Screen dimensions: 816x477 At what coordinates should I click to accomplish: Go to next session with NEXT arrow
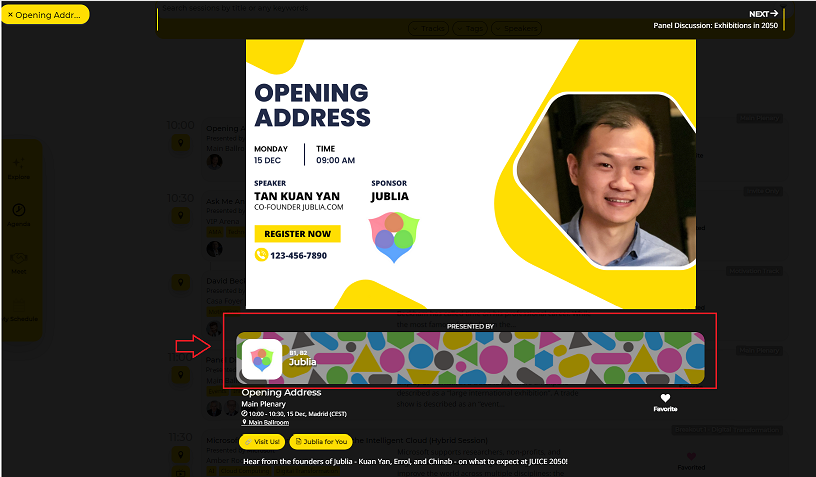(x=763, y=14)
